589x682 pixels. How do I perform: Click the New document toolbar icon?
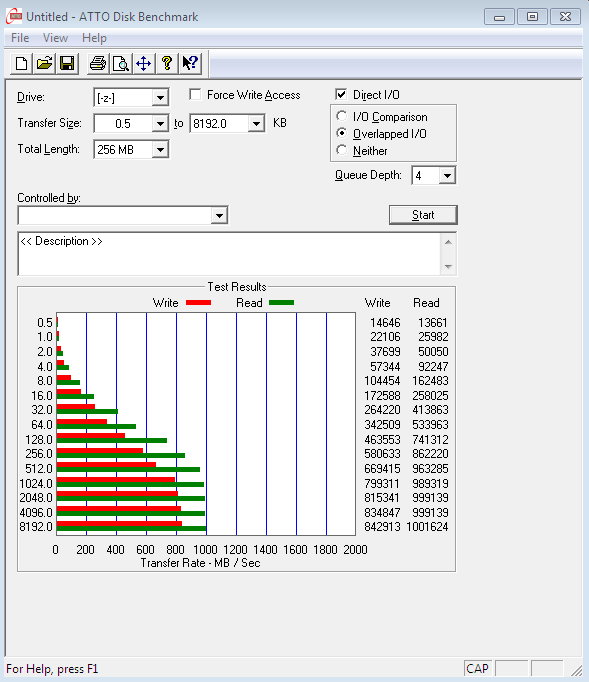21,64
